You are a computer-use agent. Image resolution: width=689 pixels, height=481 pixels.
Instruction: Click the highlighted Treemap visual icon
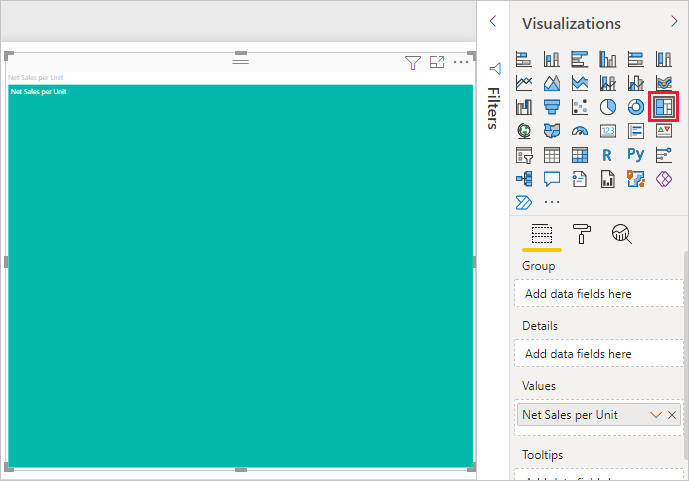[x=664, y=107]
